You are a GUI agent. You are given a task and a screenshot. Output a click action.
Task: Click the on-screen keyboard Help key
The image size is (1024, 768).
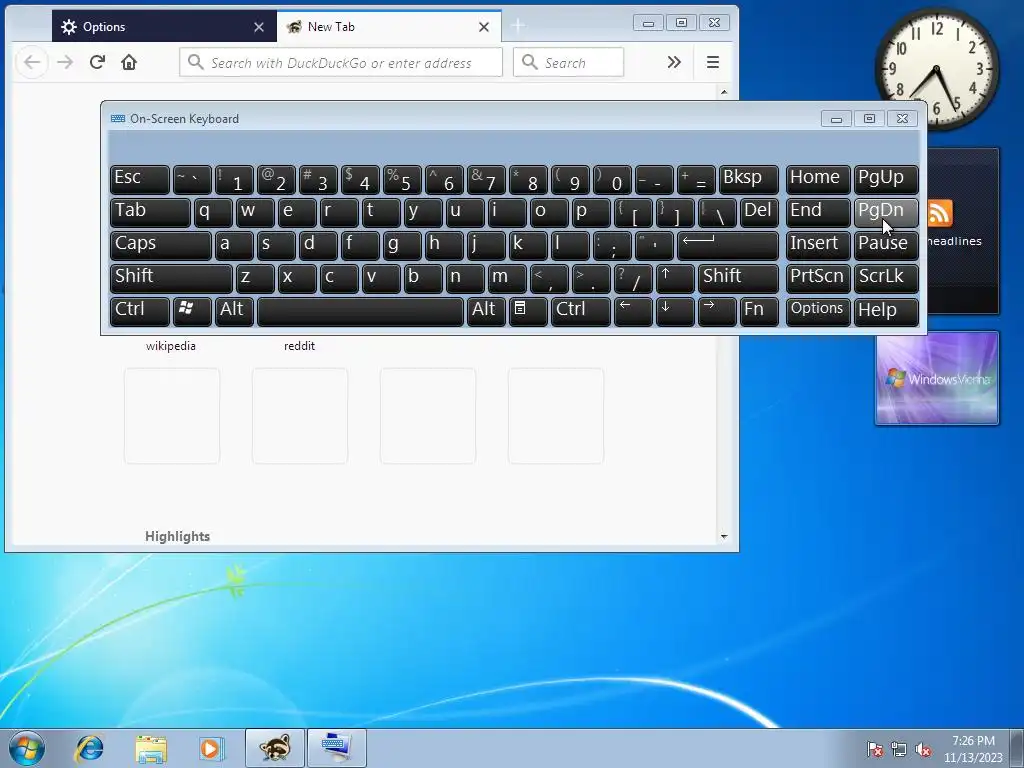(x=886, y=311)
